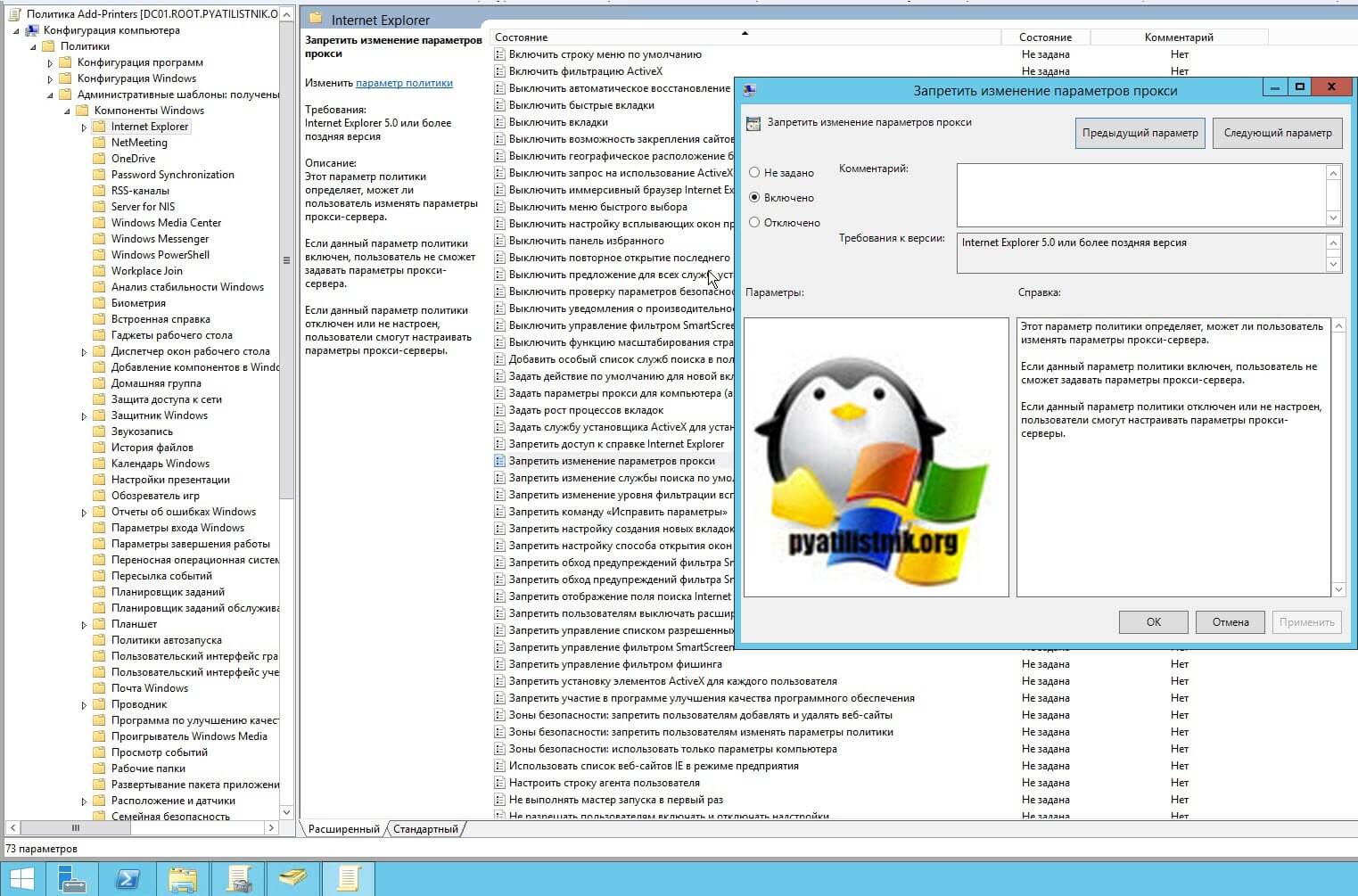Click the 'Следующий параметр' button

(x=1277, y=133)
